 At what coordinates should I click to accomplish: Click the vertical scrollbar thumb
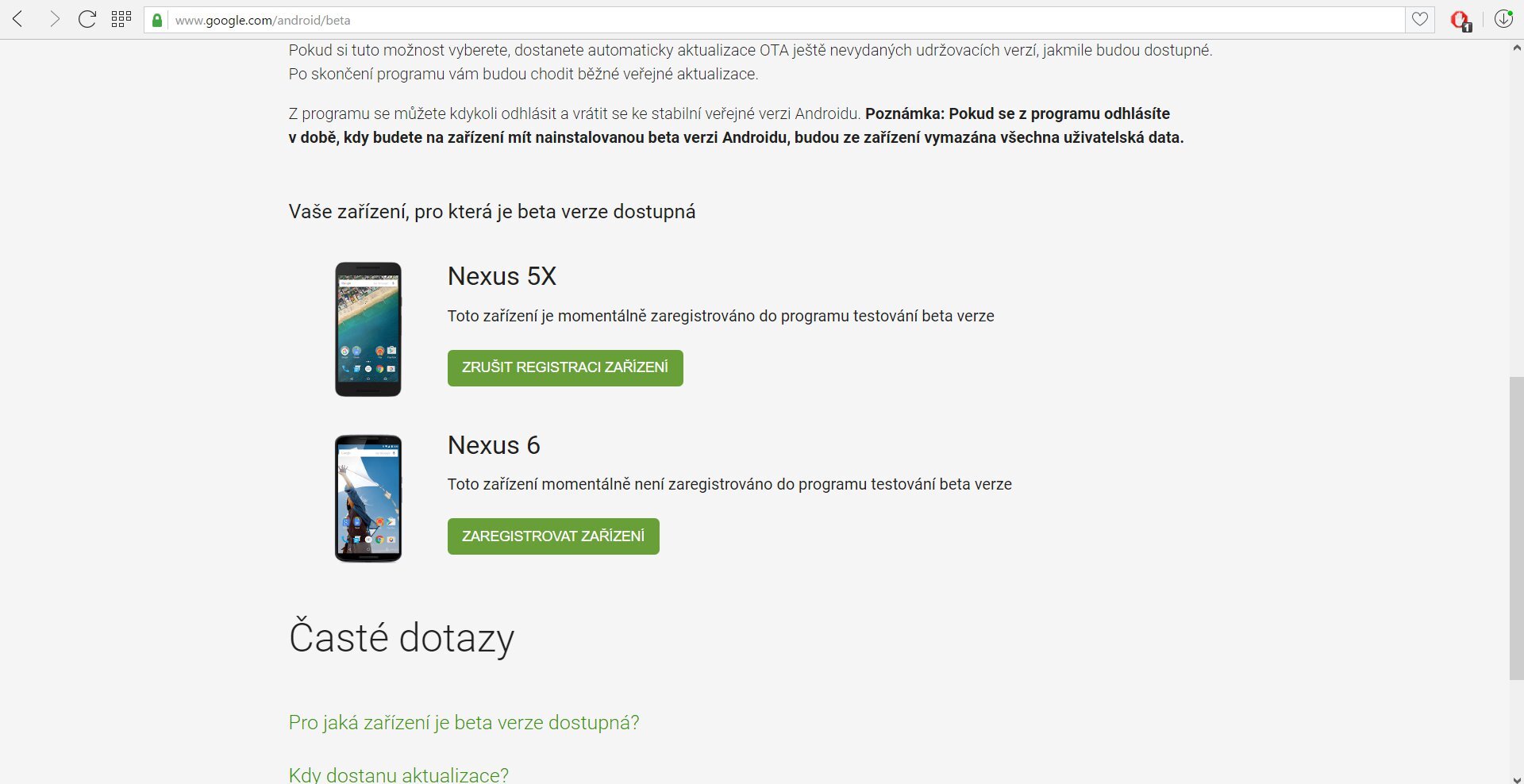tap(1516, 528)
